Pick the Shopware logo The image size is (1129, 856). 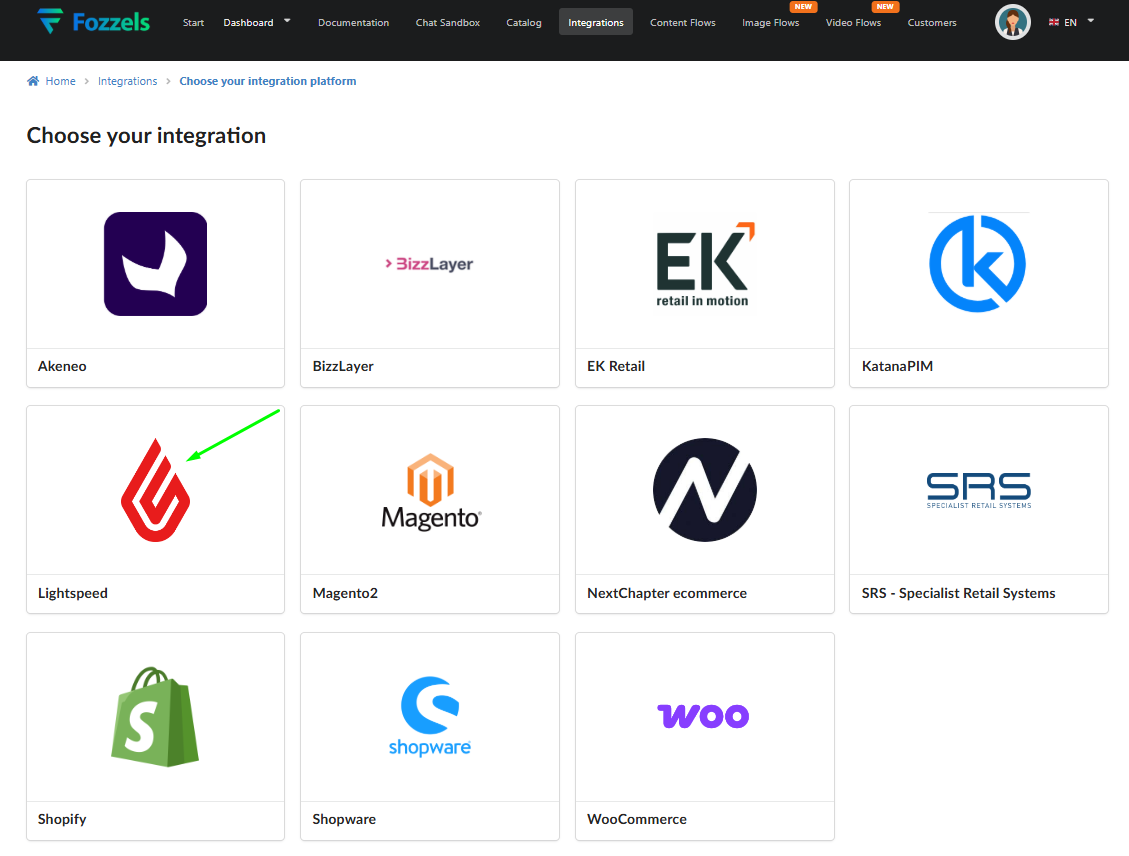430,716
